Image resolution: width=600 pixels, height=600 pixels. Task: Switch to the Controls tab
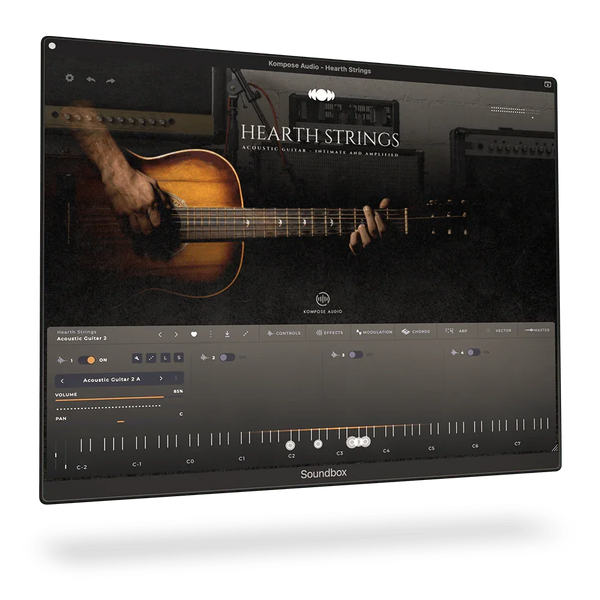(284, 333)
